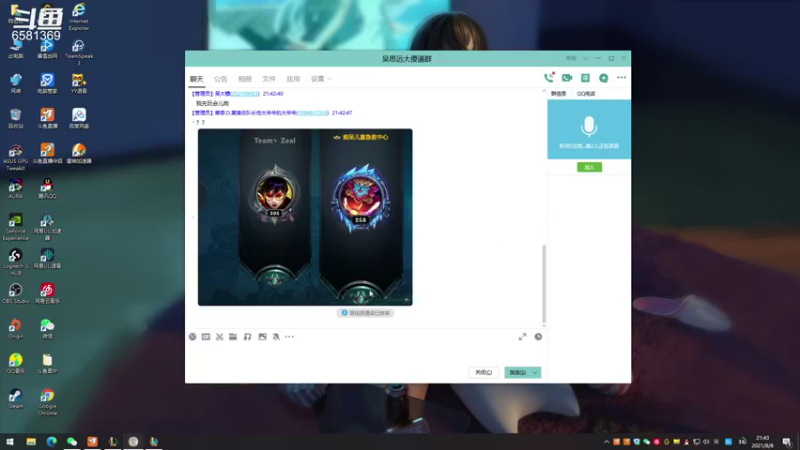
Task: Click the headphone music icon in toolbar
Action: pos(247,337)
